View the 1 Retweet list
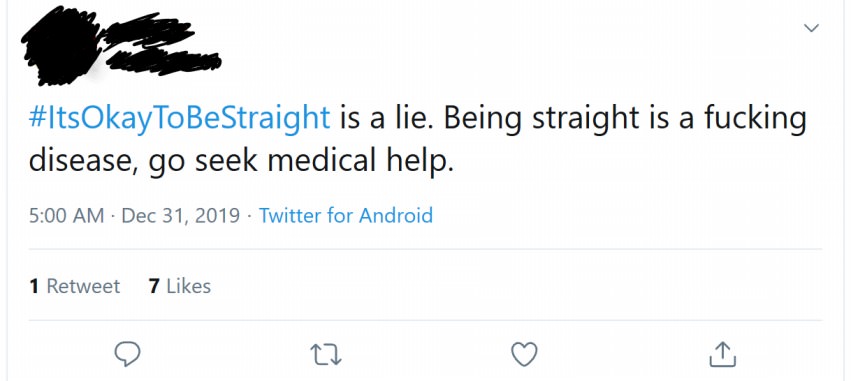This screenshot has height=381, width=851. (x=75, y=286)
